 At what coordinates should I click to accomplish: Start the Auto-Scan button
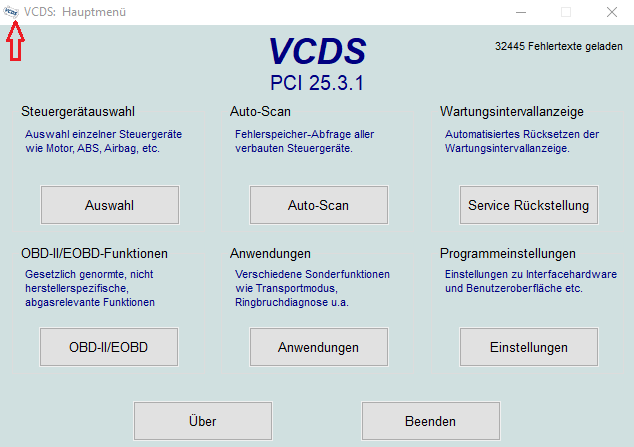pos(319,205)
